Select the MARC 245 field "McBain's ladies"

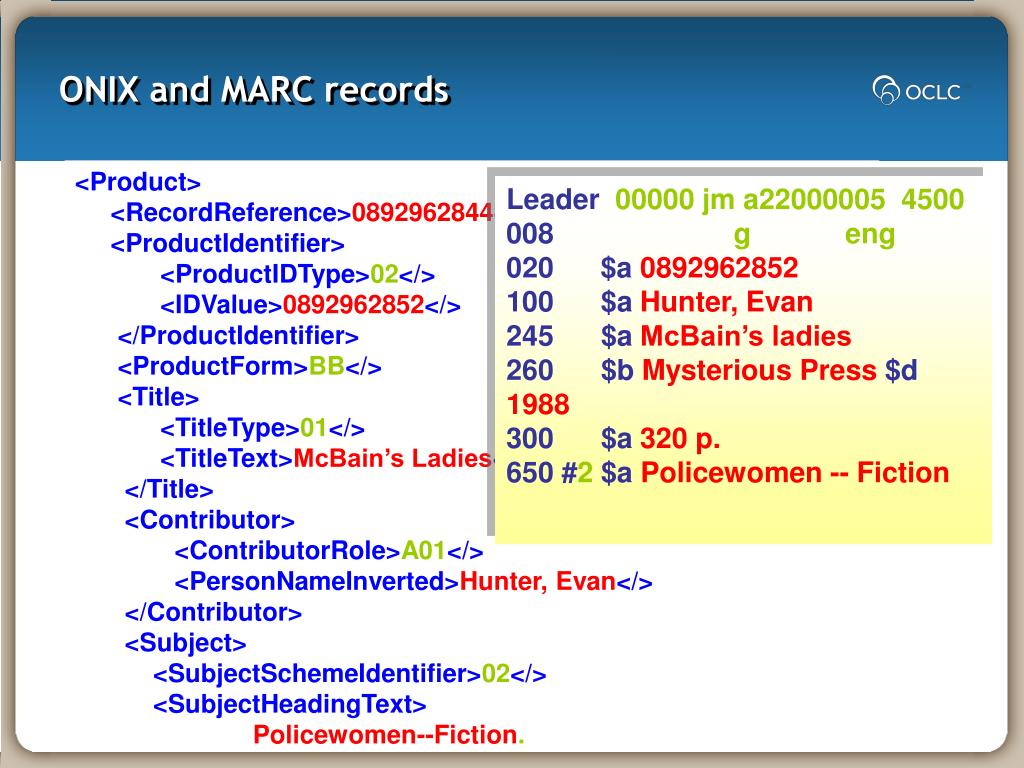click(679, 336)
